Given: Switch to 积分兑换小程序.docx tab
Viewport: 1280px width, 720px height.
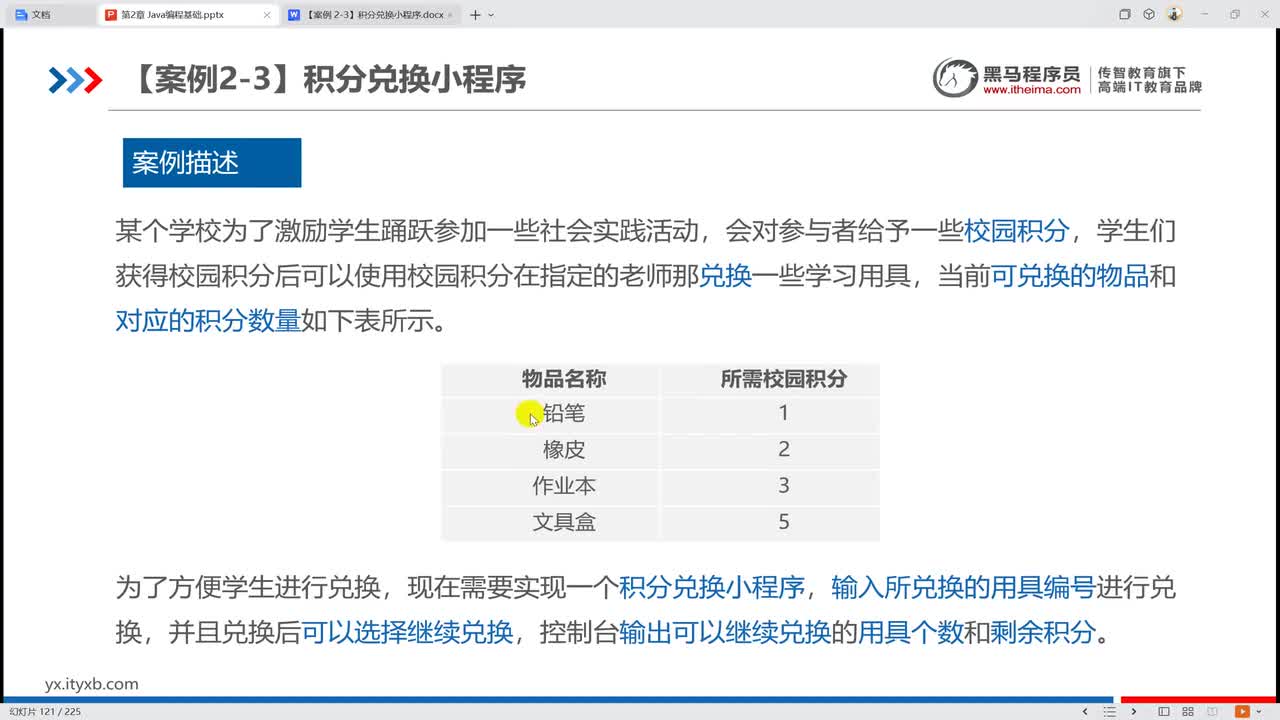Looking at the screenshot, I should pos(371,15).
